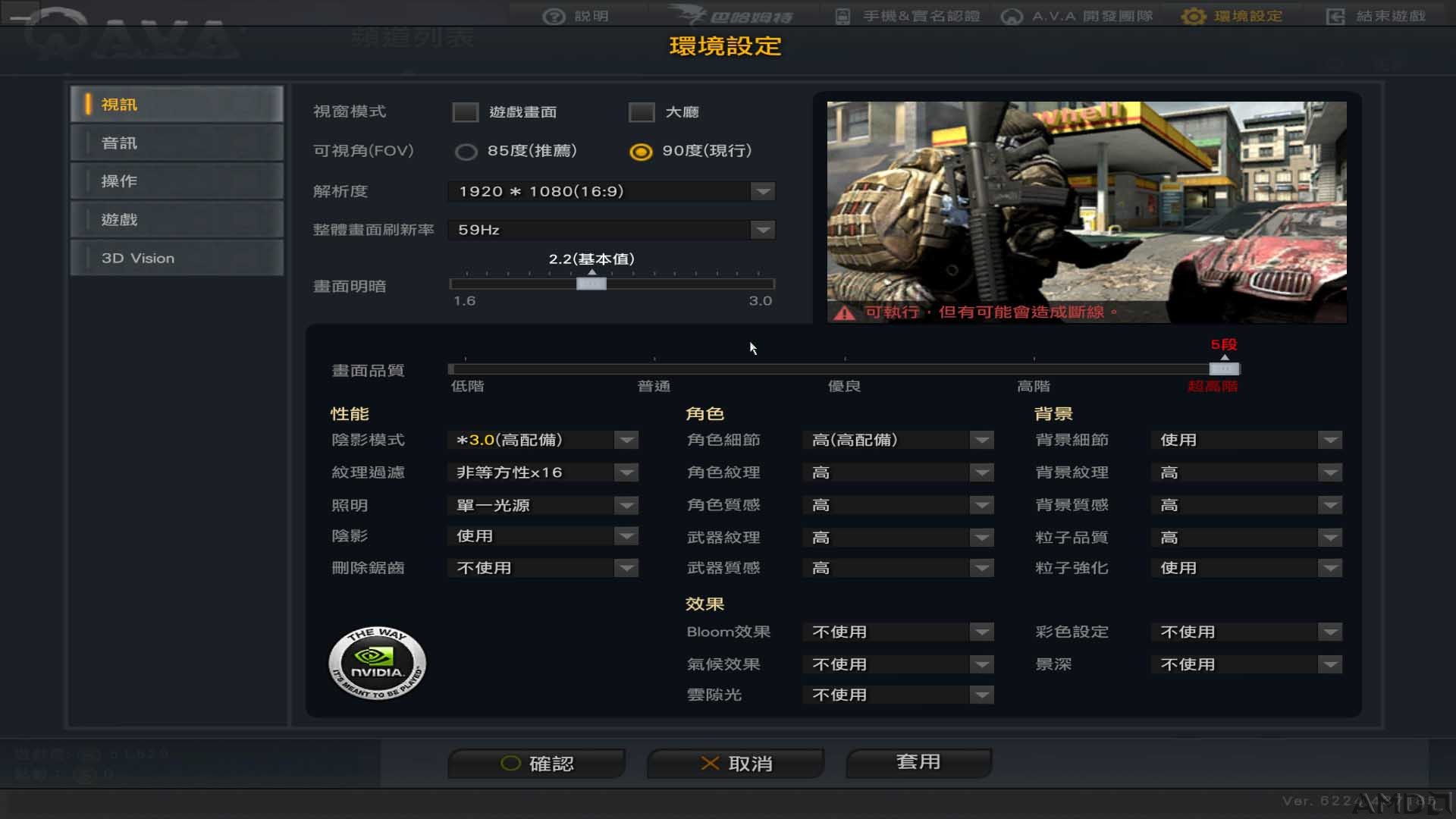Click the phone verification icon in top bar

(x=843, y=16)
